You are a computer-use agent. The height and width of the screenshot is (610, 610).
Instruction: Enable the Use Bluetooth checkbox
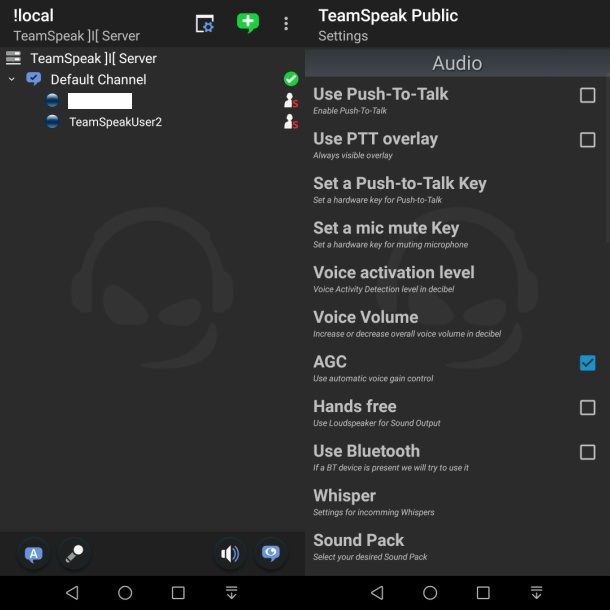[587, 452]
